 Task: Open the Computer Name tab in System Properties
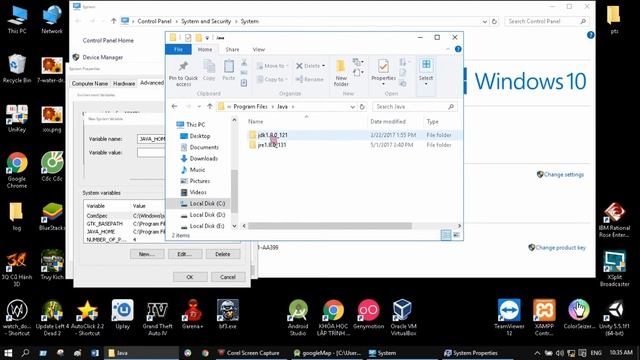coord(90,83)
